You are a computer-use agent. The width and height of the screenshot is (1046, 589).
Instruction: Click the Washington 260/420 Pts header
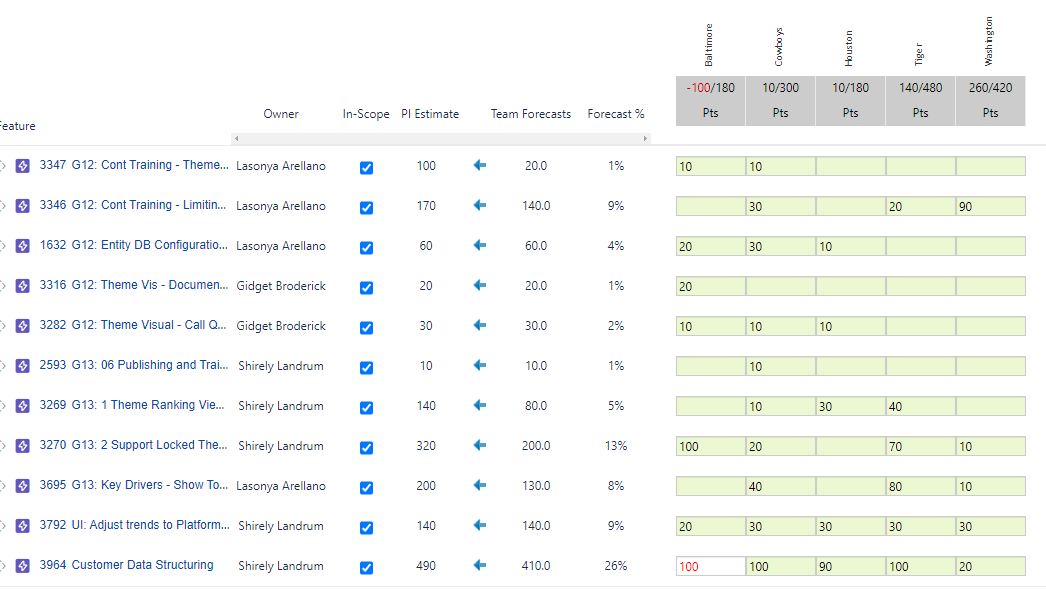click(x=991, y=101)
